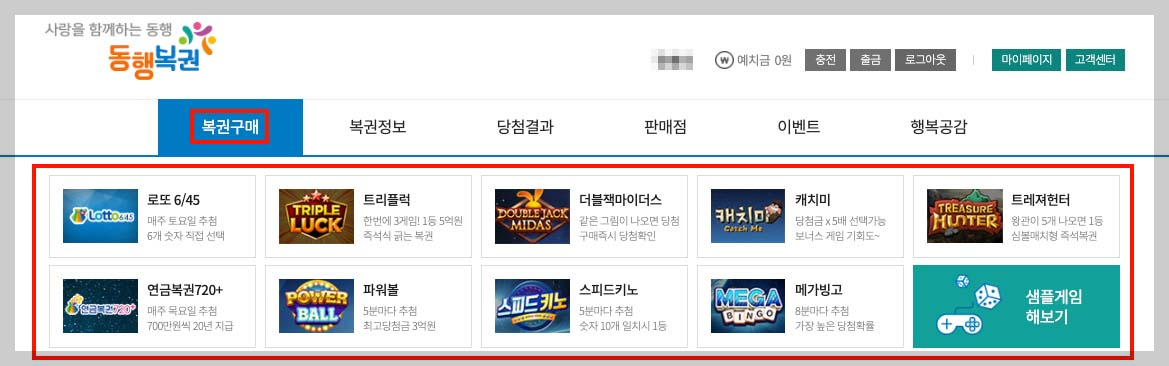Screen dimensions: 1169x366
Task: Click the 숫자 10개 일치시 1등 text
Action: coord(623,326)
